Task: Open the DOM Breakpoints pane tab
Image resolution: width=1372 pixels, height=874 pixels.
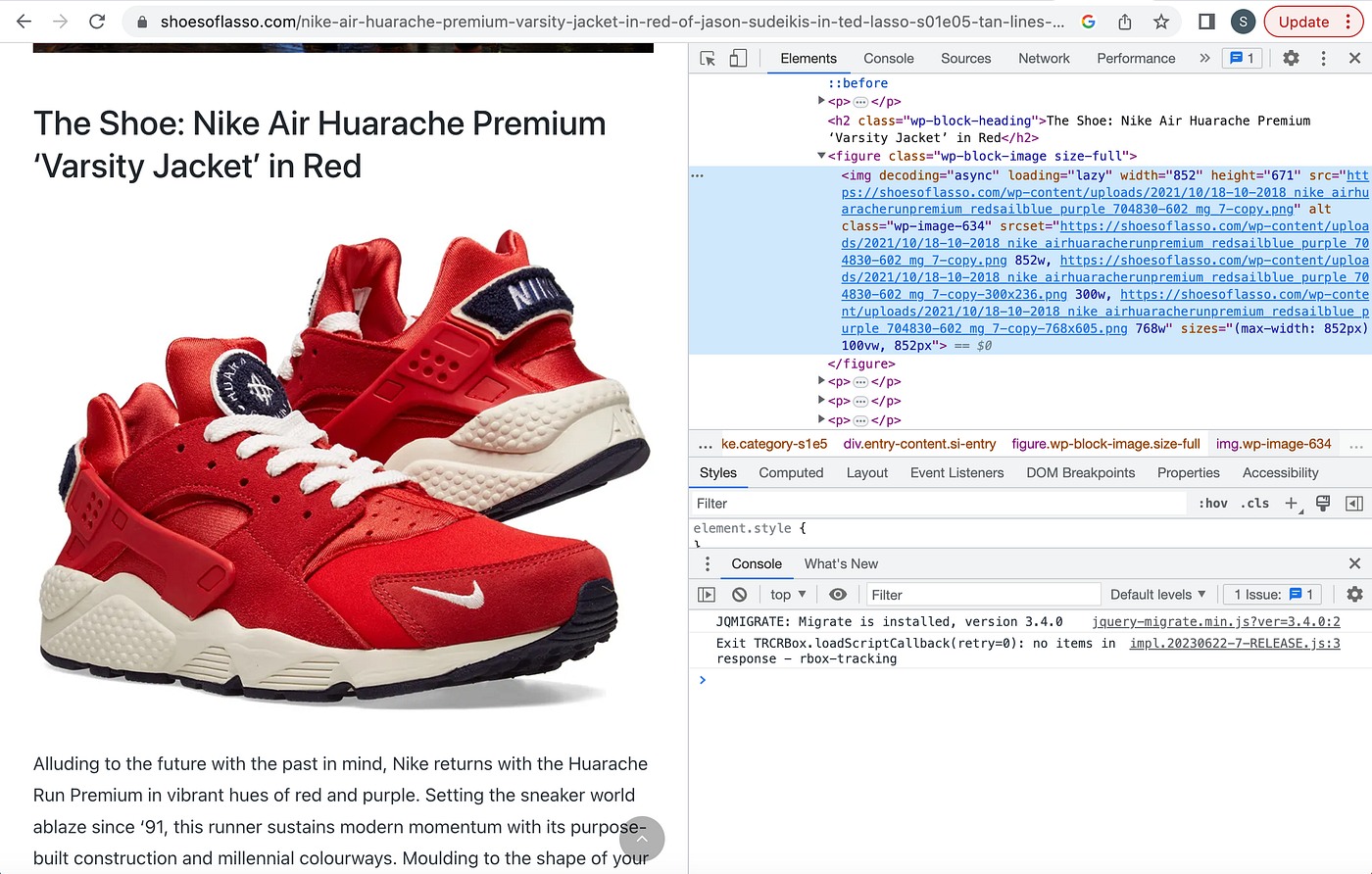Action: coord(1080,472)
